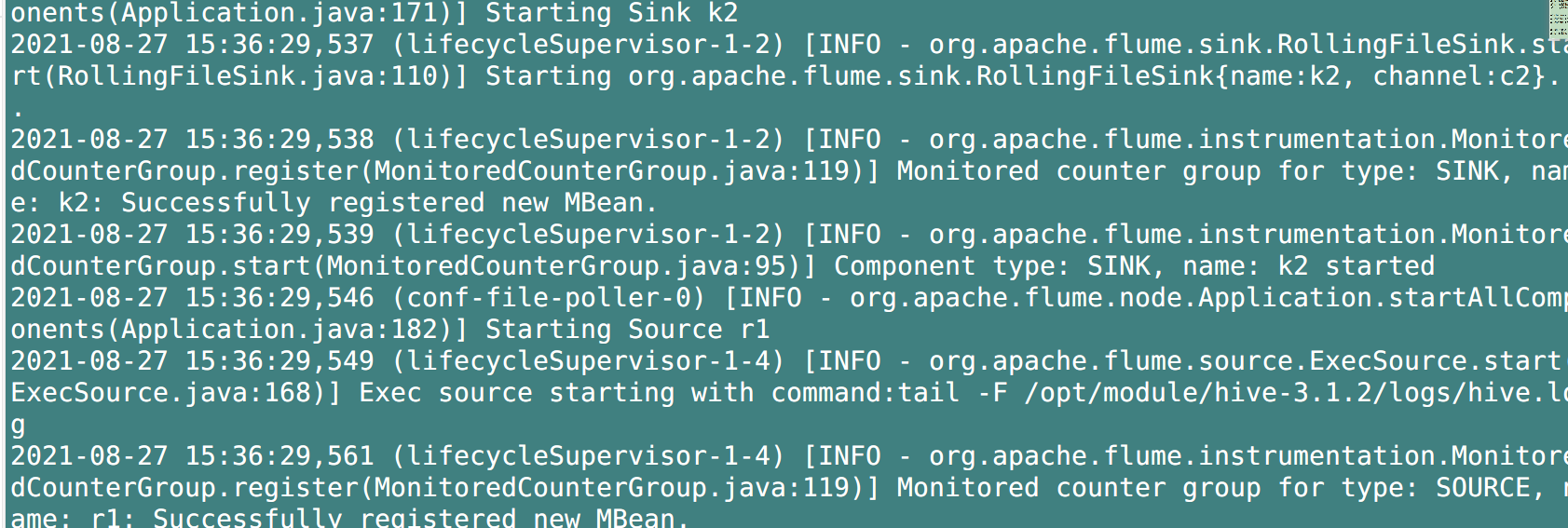
Task: Click the timestamp "15:36:29,537"
Action: click(279, 45)
